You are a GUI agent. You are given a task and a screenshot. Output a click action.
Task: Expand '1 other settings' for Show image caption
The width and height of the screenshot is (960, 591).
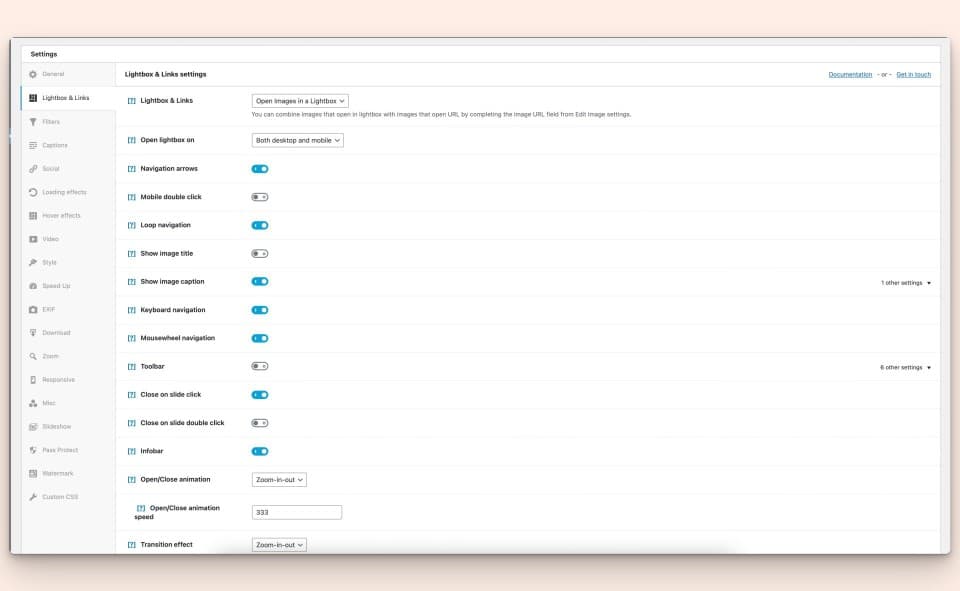906,283
